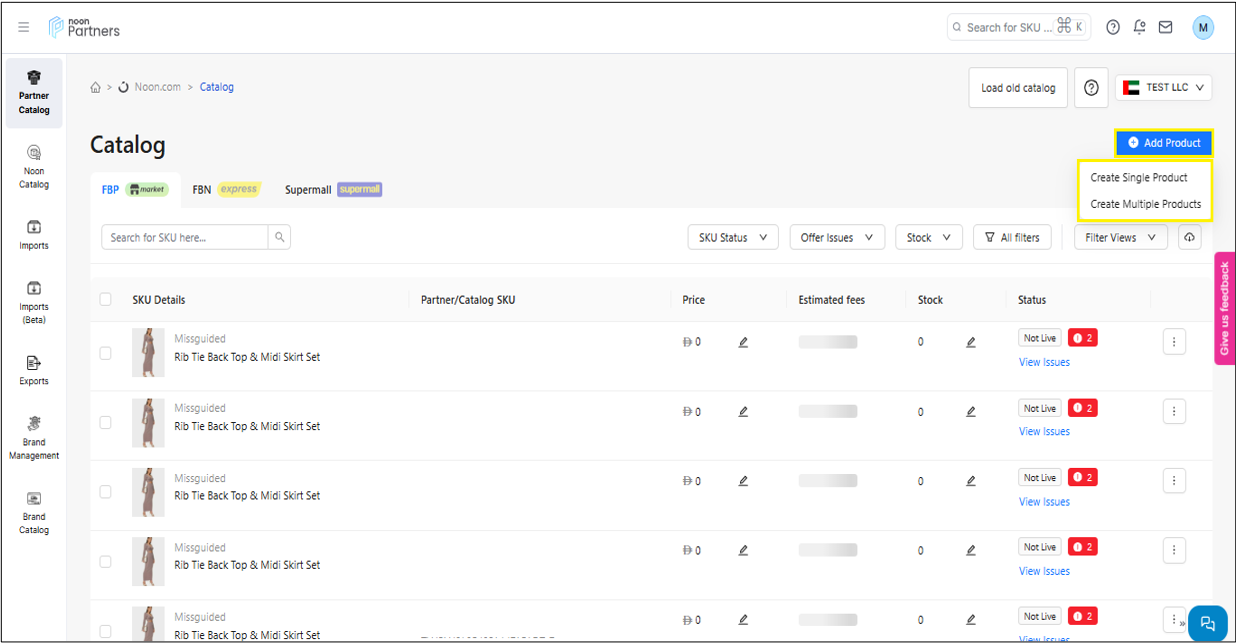The width and height of the screenshot is (1236, 643).
Task: Open Imports in sidebar
Action: point(34,235)
